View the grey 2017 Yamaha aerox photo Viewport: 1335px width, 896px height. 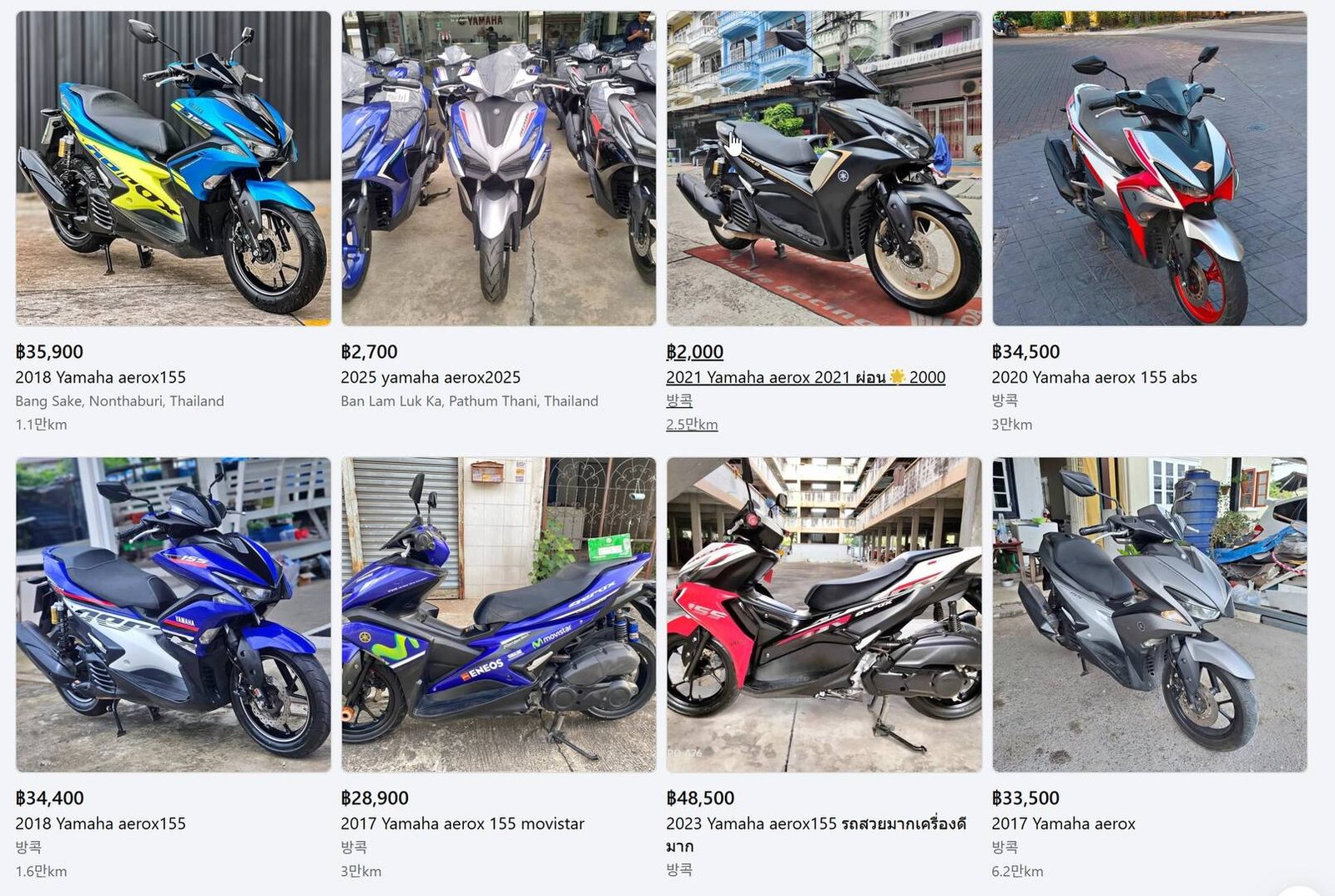coord(1150,614)
